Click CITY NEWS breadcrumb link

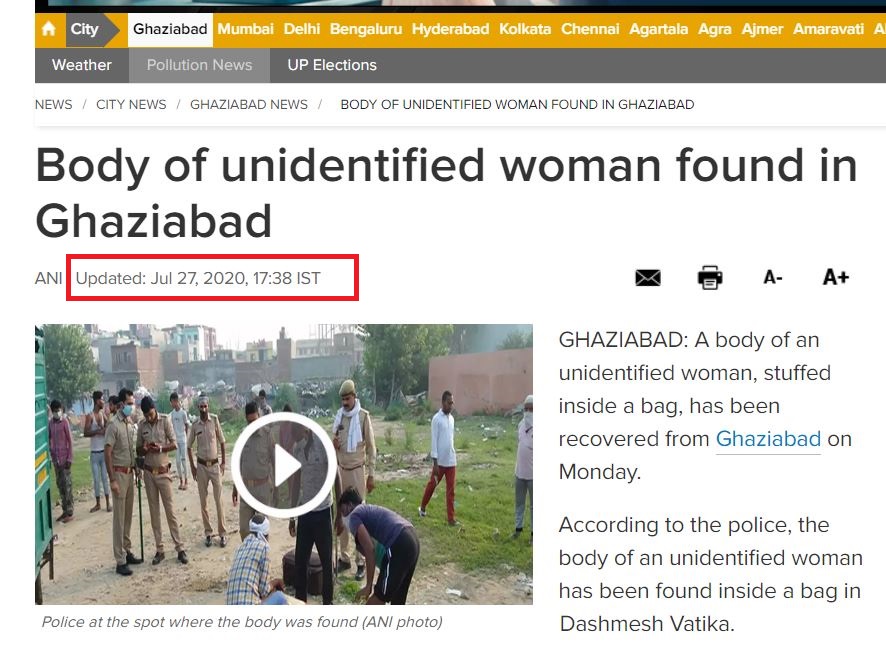point(131,105)
